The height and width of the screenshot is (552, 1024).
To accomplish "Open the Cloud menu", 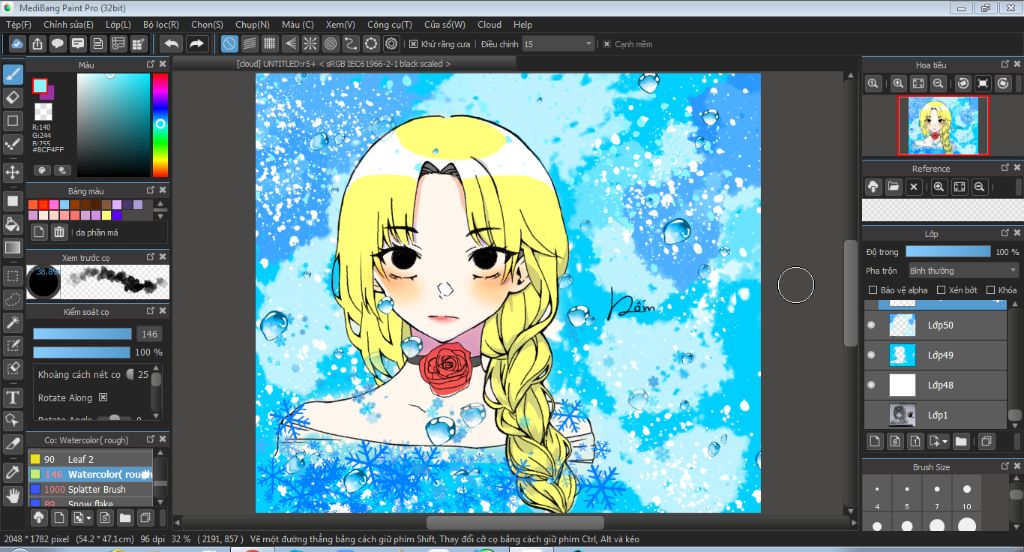I will tap(489, 24).
